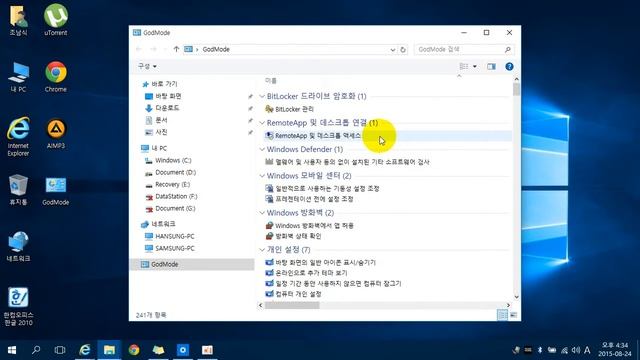This screenshot has height=360, width=640.
Task: Collapse the Windows 방화벽 group
Action: (x=262, y=213)
